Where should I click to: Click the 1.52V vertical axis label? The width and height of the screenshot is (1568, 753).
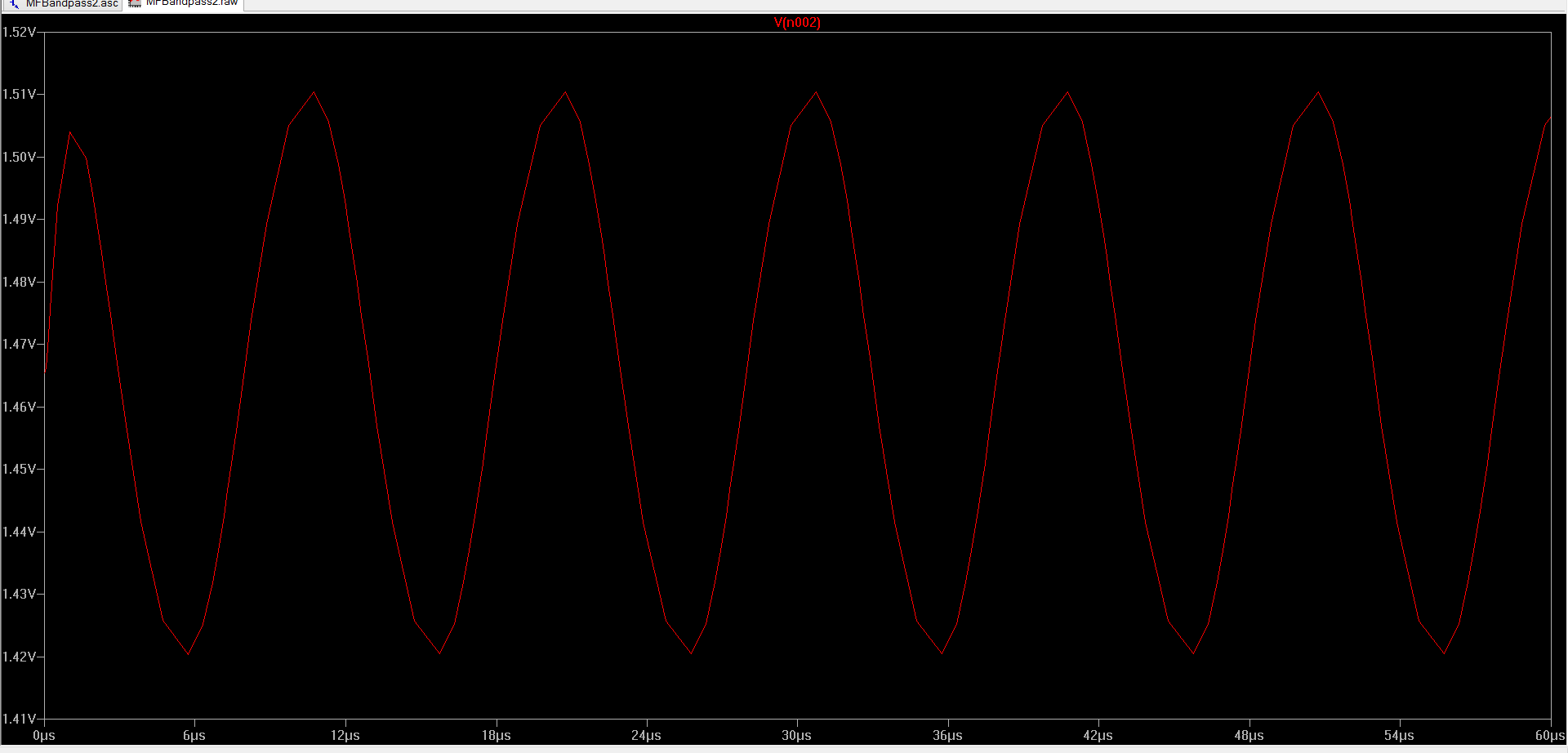[20, 32]
